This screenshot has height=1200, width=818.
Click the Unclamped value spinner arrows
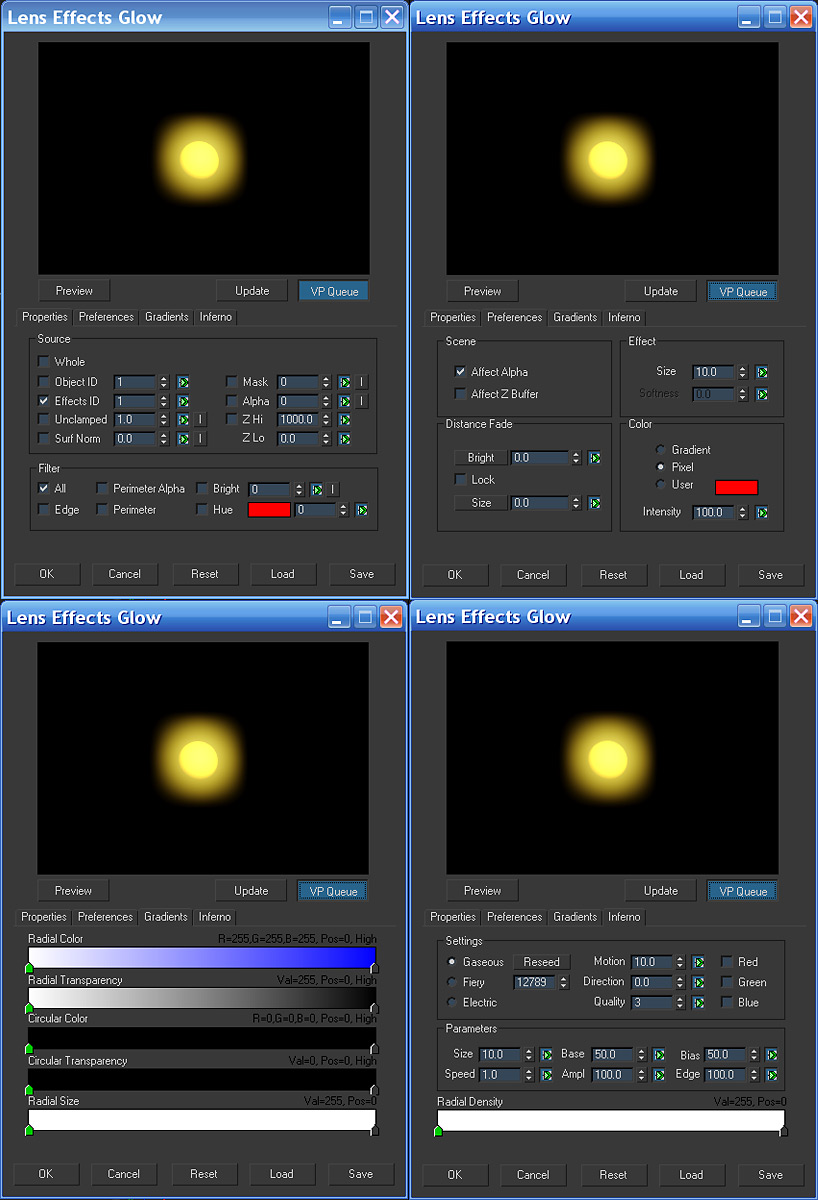coord(164,420)
